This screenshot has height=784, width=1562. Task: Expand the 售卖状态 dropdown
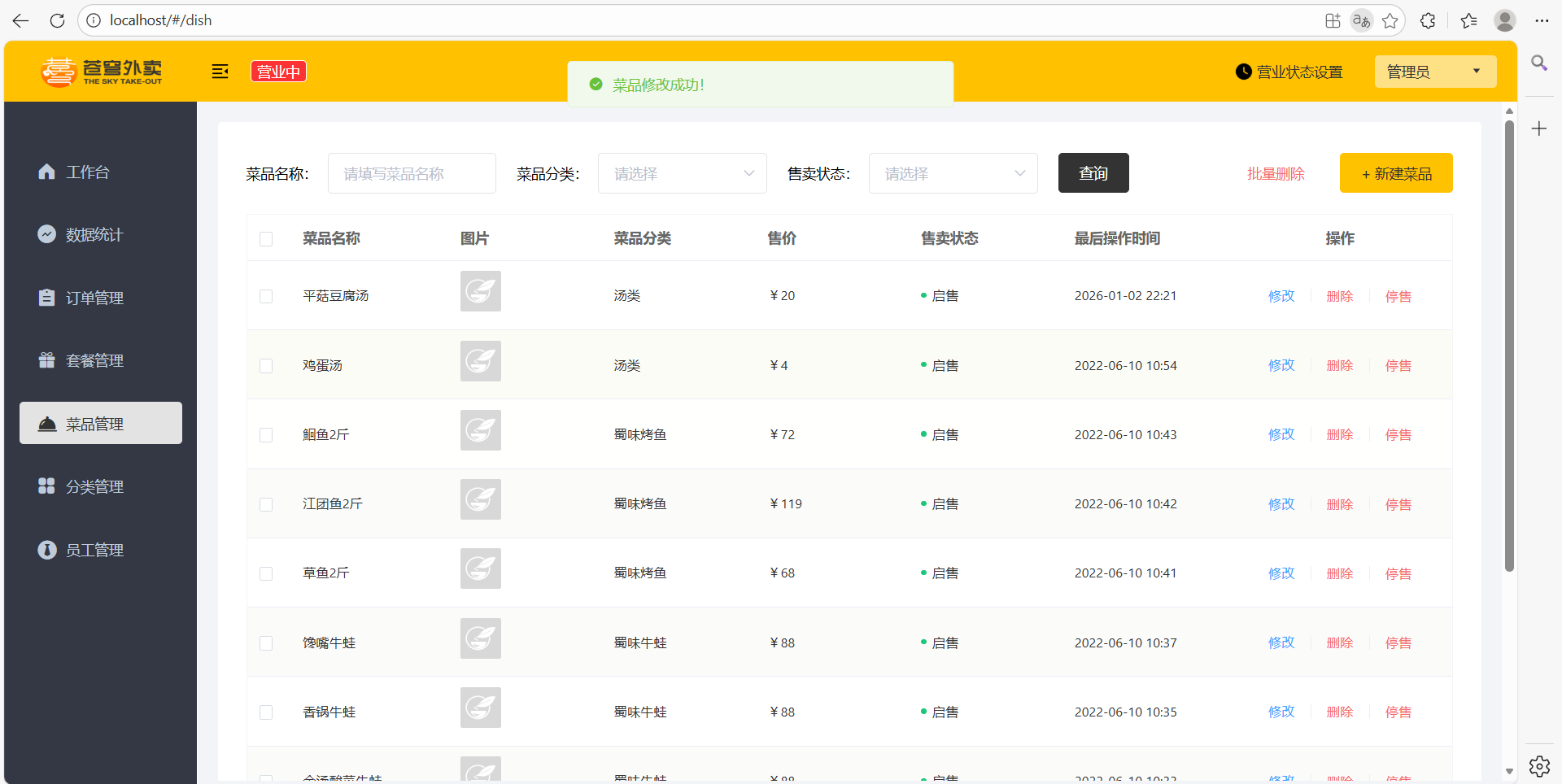tap(953, 173)
